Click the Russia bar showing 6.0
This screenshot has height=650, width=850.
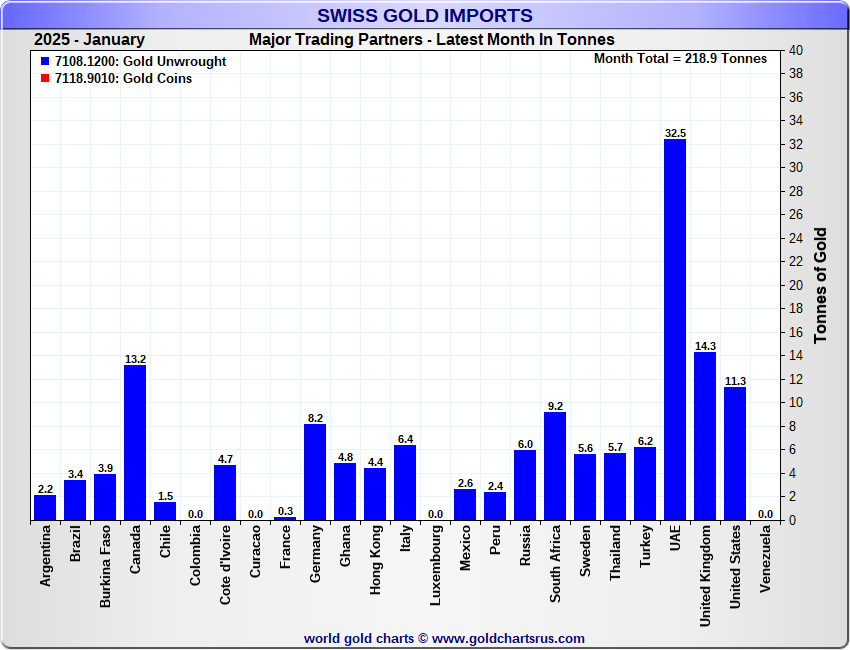point(525,485)
